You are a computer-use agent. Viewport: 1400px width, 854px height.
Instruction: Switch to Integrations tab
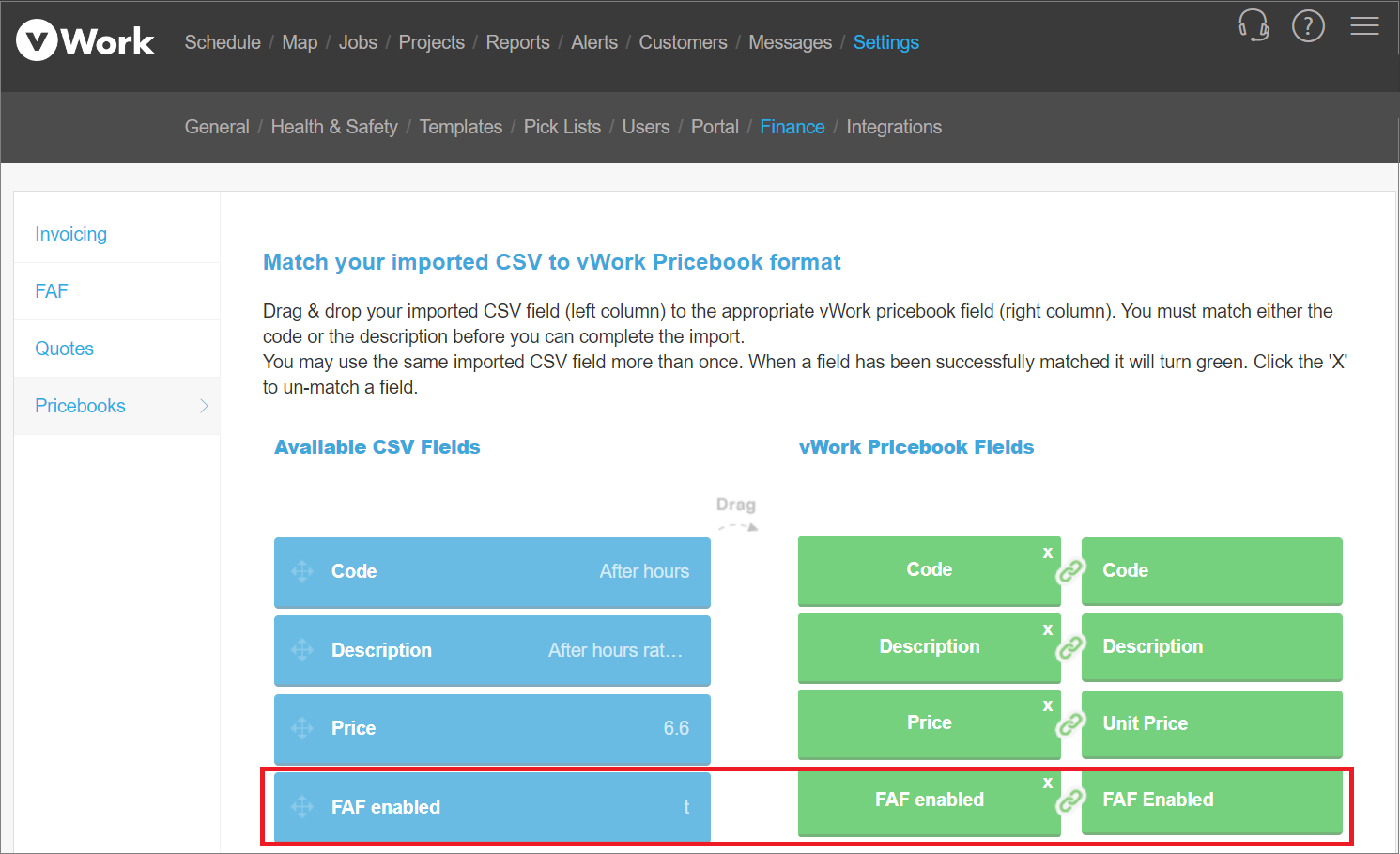893,127
